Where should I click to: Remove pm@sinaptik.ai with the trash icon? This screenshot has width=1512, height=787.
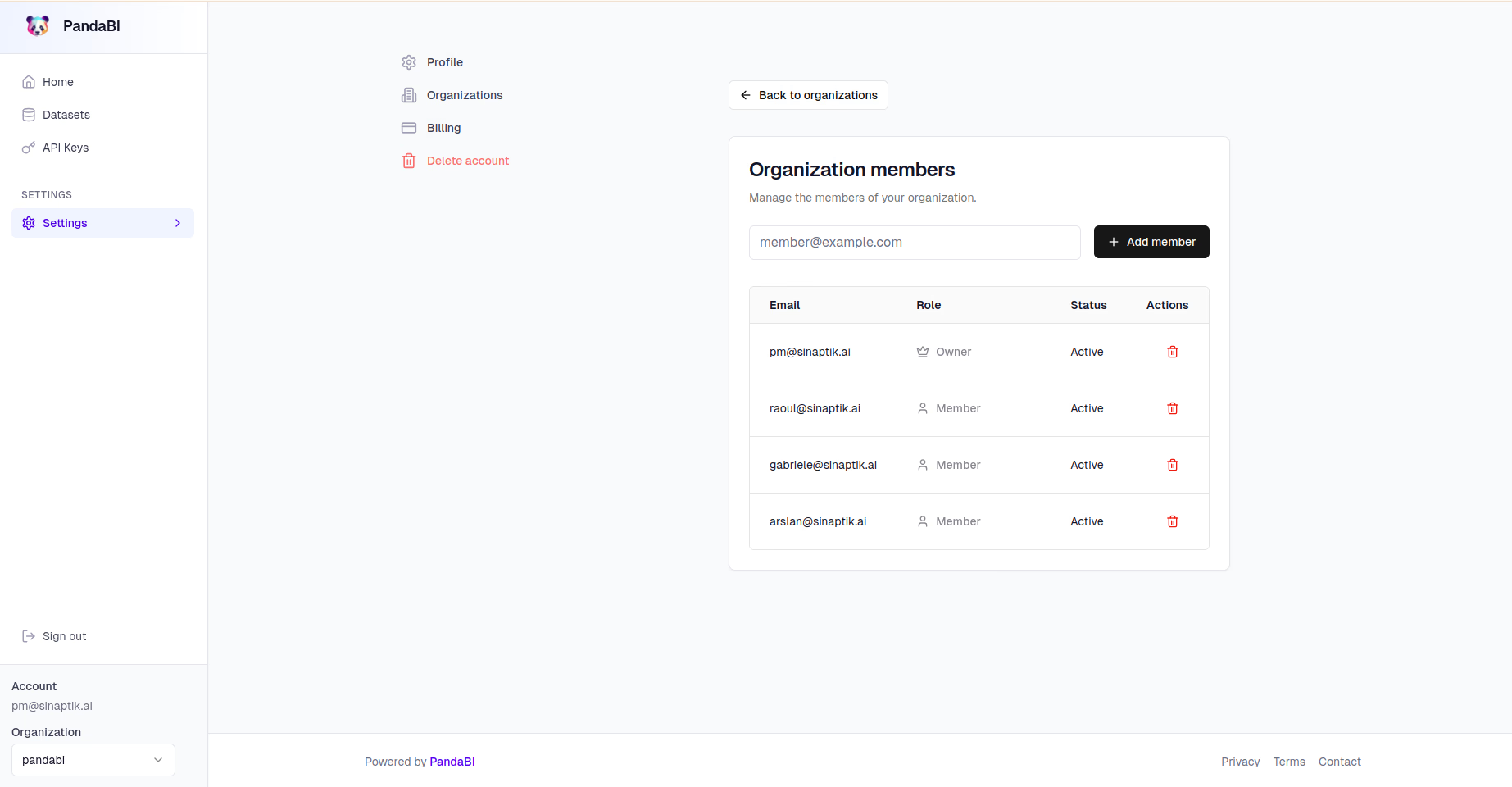click(x=1173, y=352)
